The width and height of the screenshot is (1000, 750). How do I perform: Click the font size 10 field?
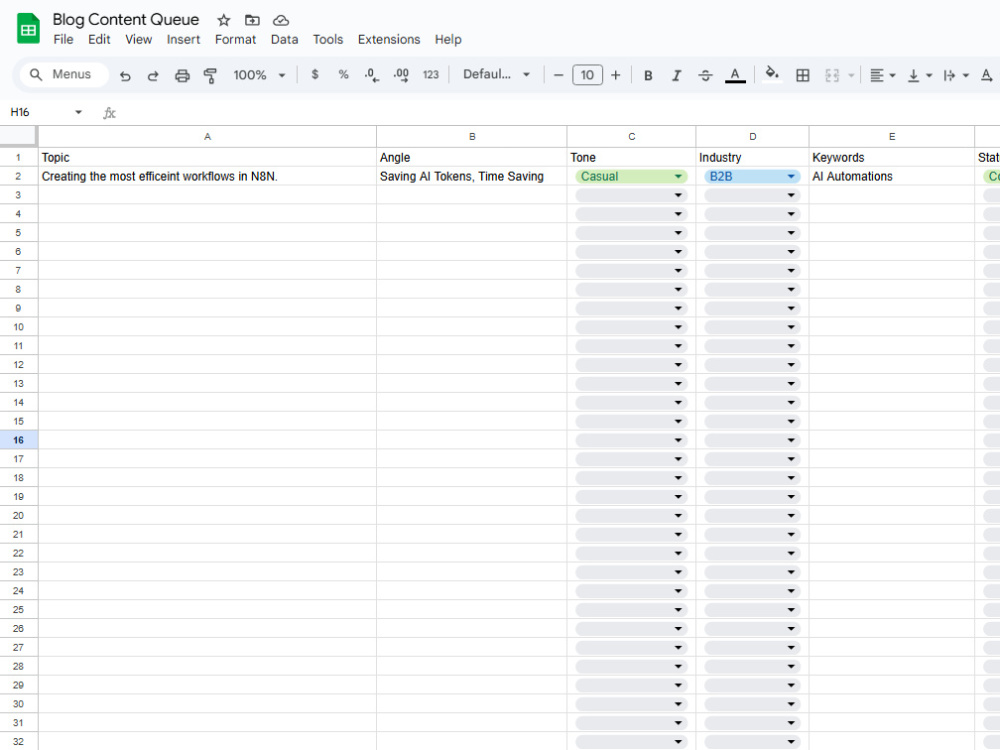click(x=587, y=75)
